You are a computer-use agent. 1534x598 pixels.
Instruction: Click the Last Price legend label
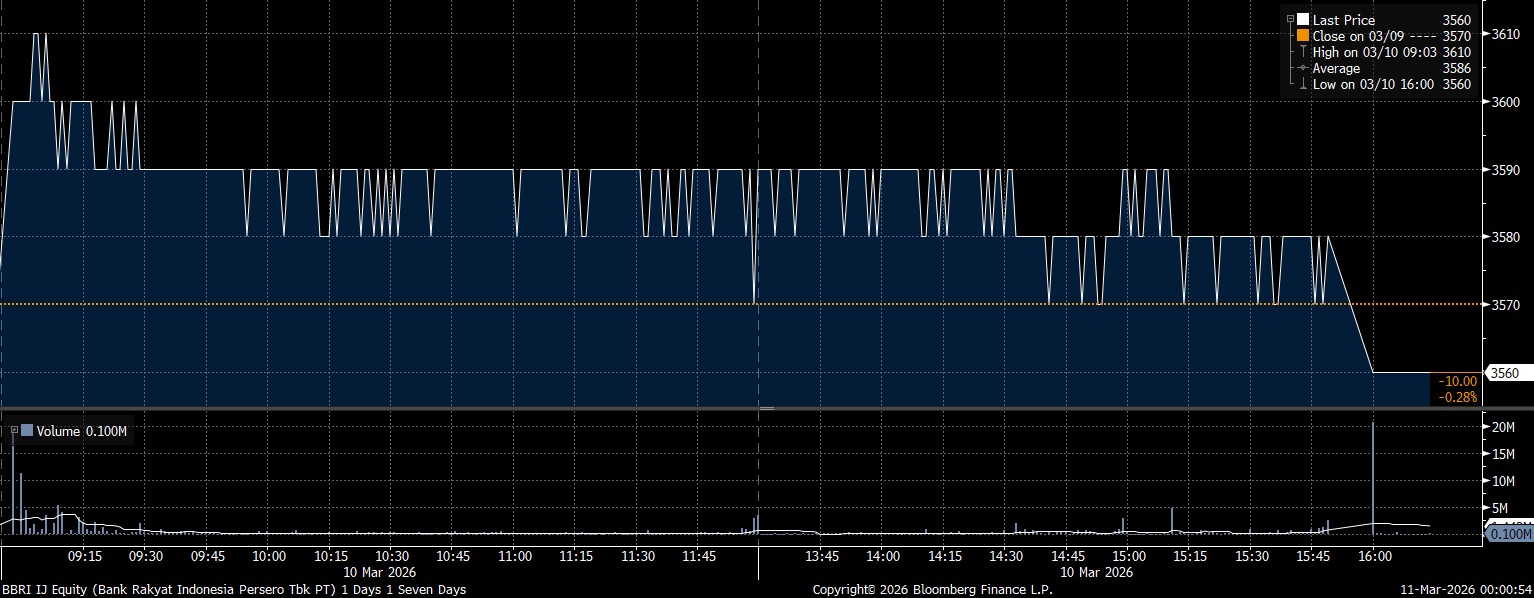point(1344,20)
